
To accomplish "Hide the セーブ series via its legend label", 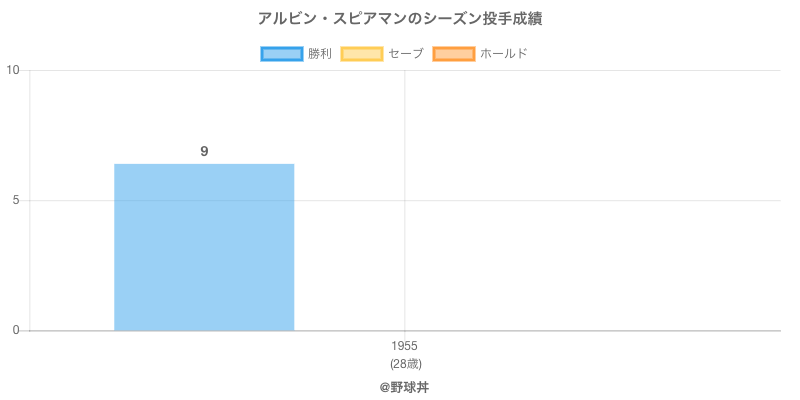I will point(405,54).
